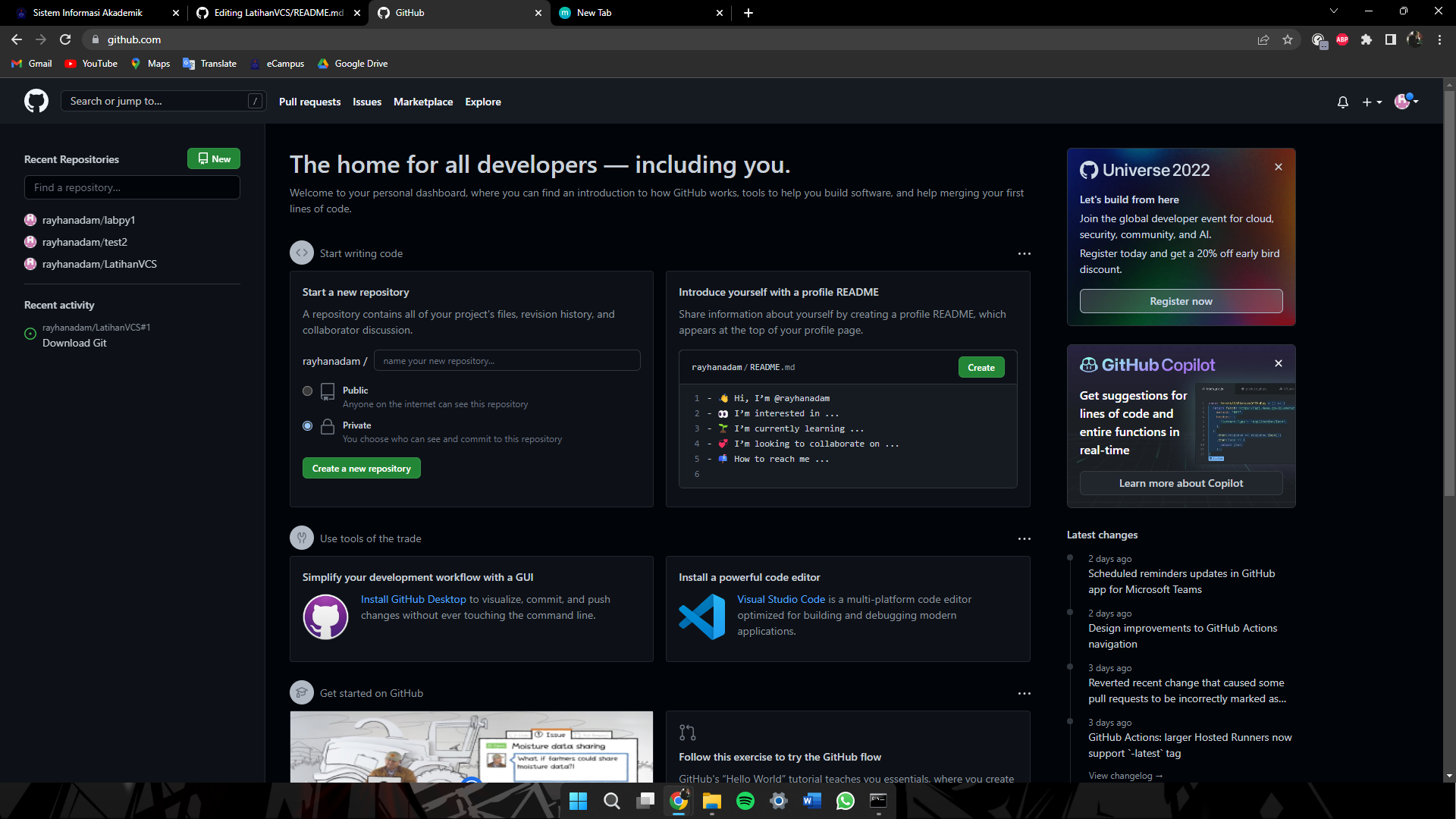This screenshot has height=819, width=1456.
Task: Open the rayhanadam/test2 repository
Action: coord(85,242)
